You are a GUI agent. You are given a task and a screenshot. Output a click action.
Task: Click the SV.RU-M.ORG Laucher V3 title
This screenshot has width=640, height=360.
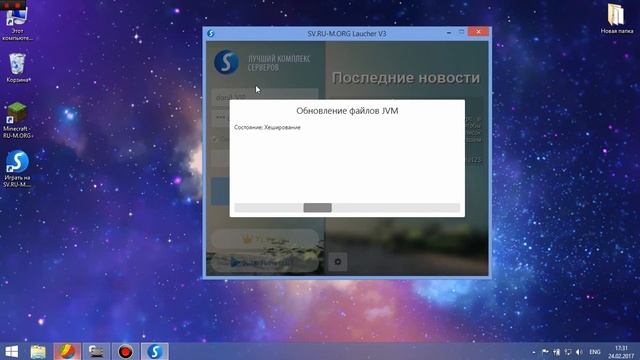(347, 33)
